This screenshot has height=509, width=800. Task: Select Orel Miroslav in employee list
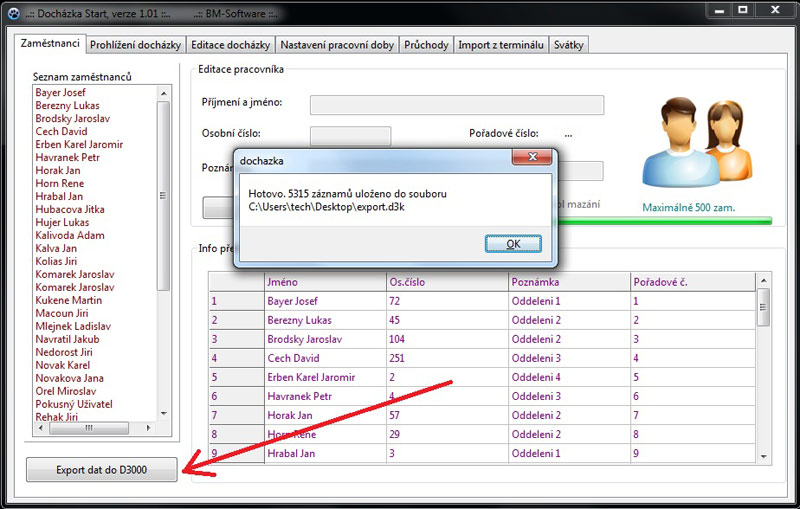coord(65,391)
